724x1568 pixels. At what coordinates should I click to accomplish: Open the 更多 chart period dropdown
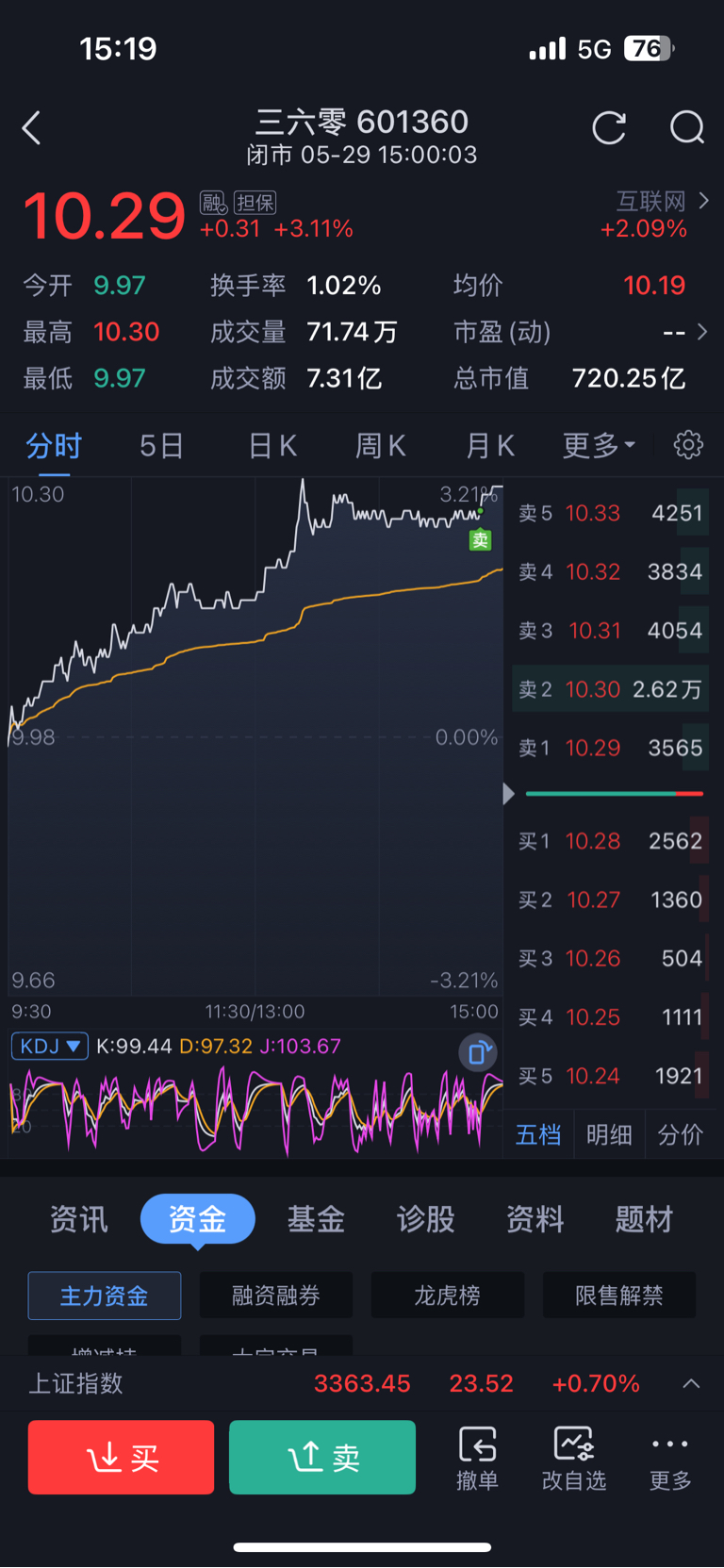coord(599,445)
